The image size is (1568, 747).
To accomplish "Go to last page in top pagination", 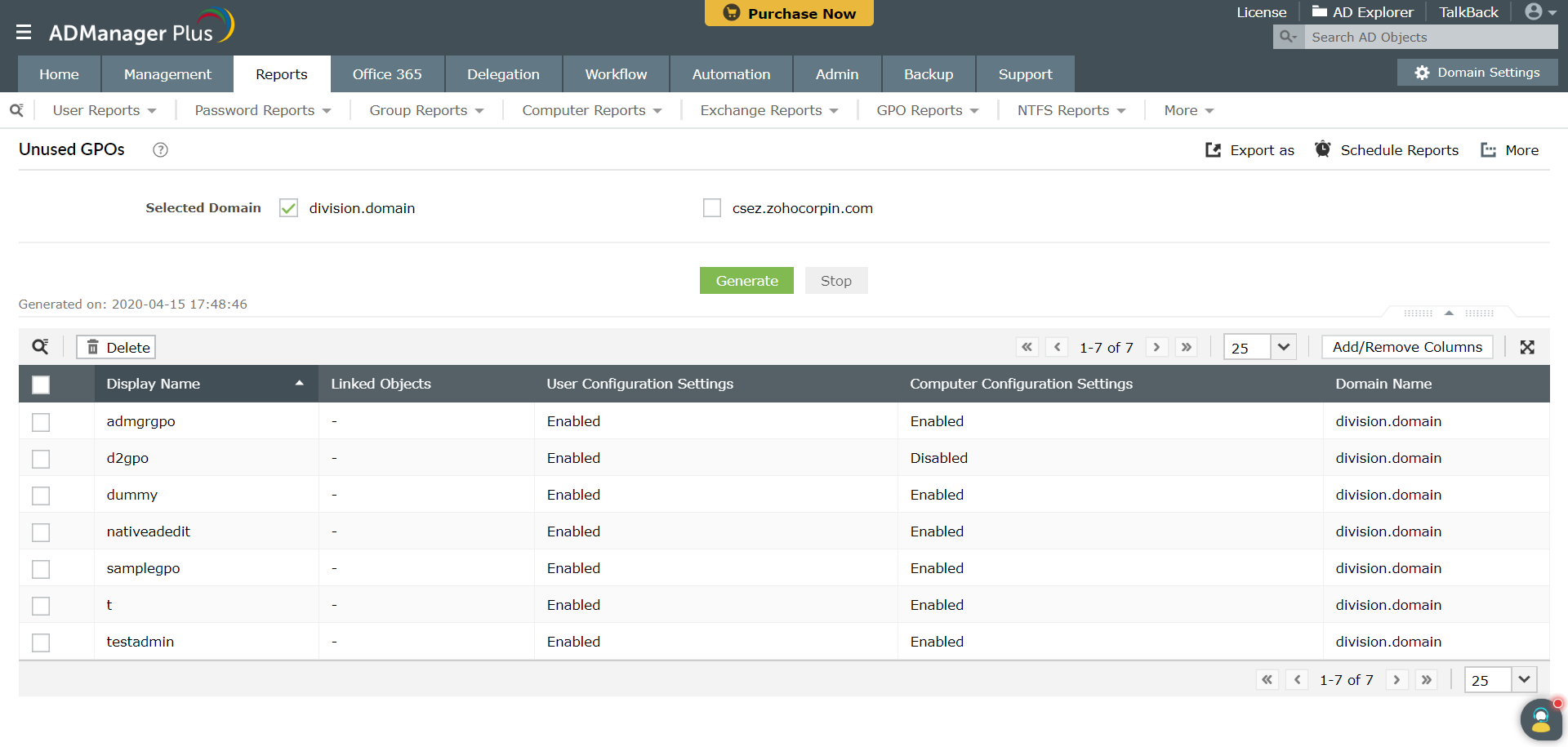I will click(x=1187, y=347).
